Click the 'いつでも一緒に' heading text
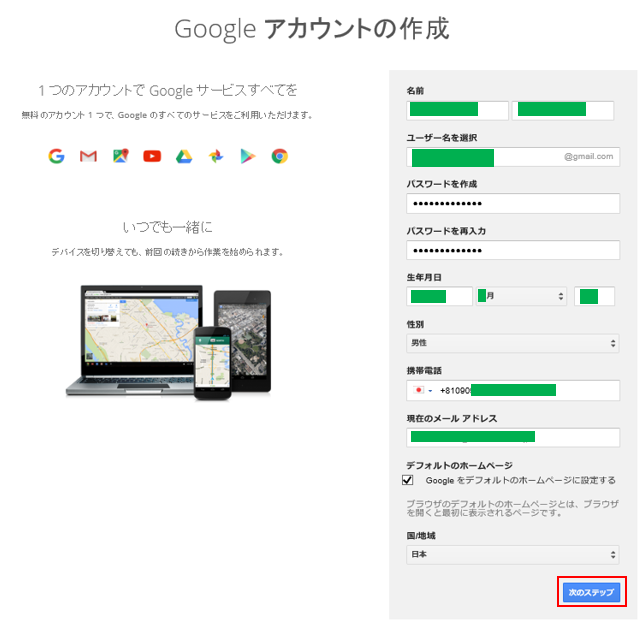643x624 pixels. click(168, 227)
